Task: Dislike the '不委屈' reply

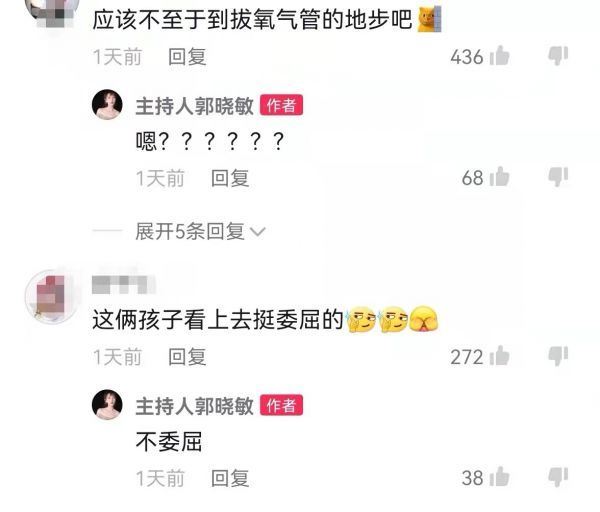Action: [558, 477]
